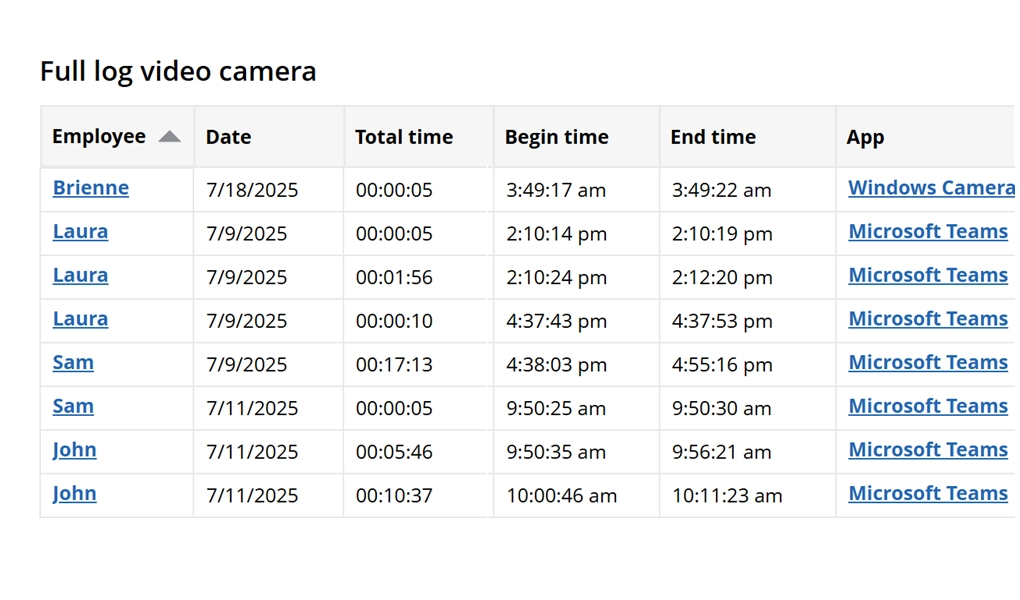Click the Total time column header
1020x600 pixels.
[x=404, y=137]
